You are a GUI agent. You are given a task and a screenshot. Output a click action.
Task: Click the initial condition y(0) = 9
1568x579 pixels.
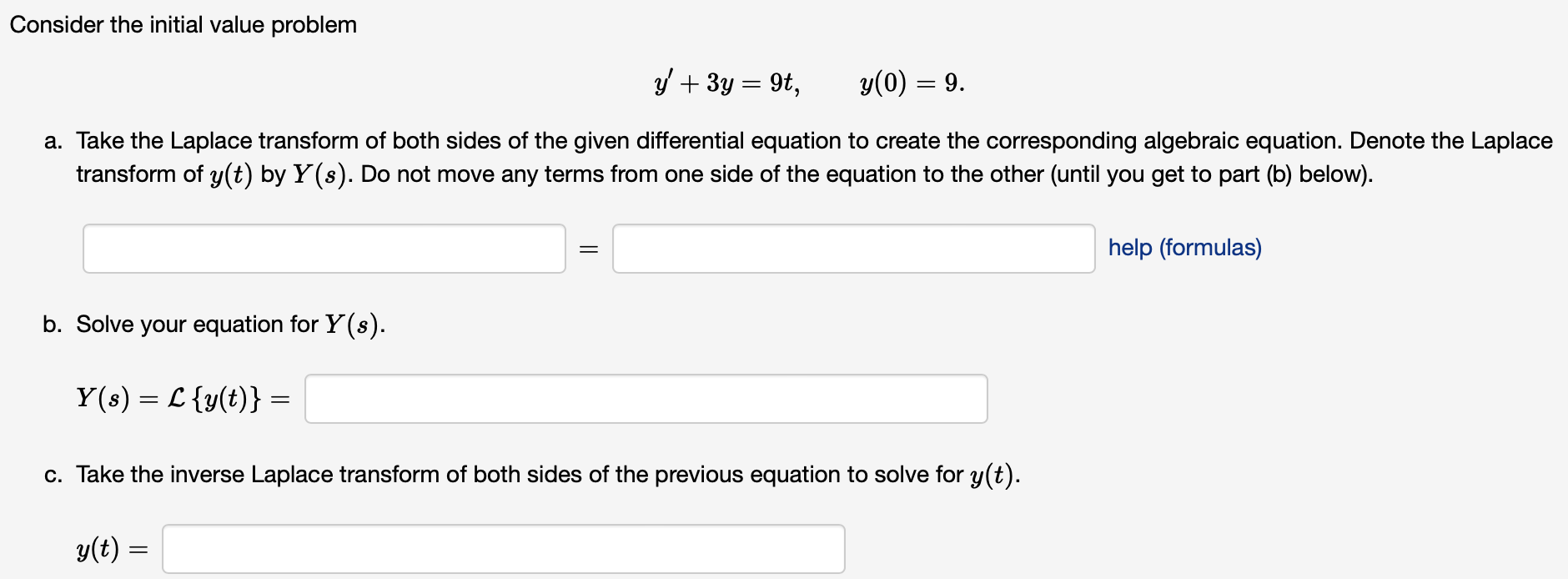point(909,81)
